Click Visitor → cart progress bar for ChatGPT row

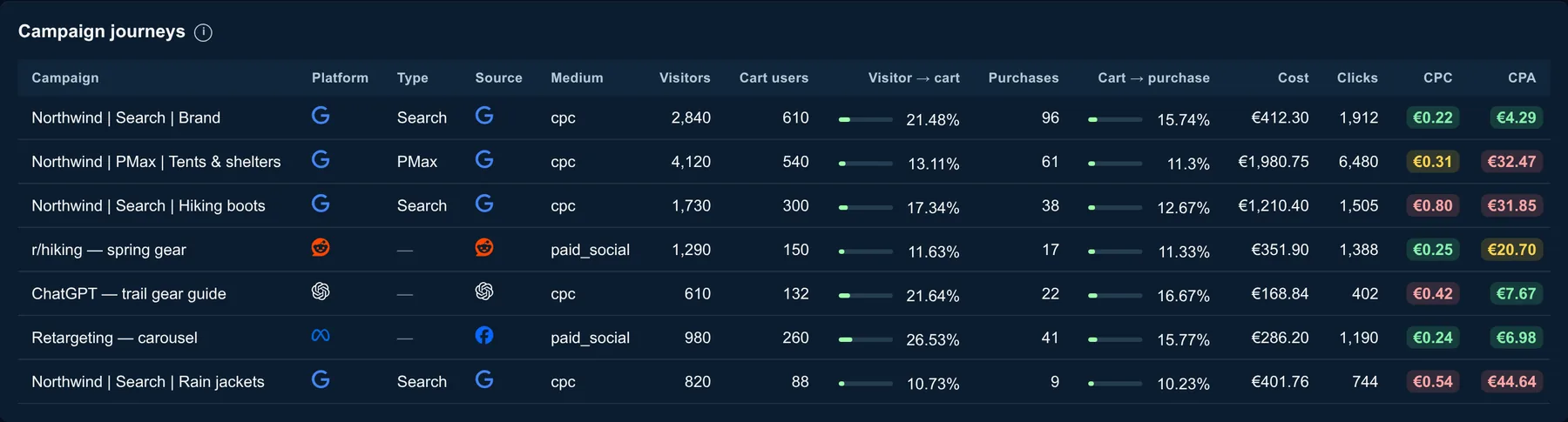coord(866,296)
